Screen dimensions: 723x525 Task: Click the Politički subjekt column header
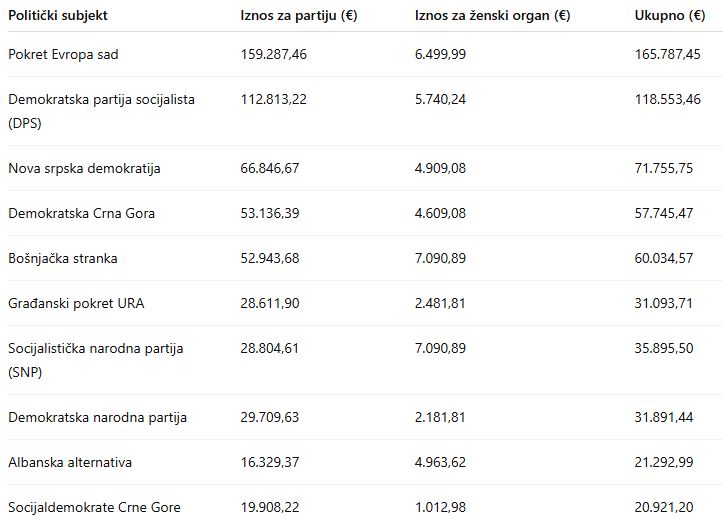(x=58, y=16)
